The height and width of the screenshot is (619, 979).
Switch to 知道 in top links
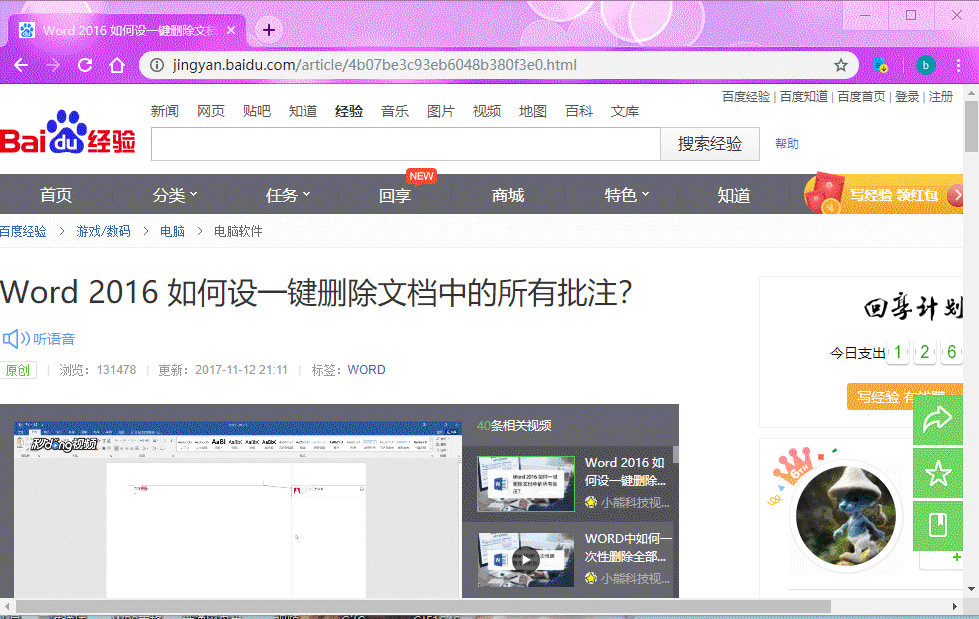pos(303,111)
